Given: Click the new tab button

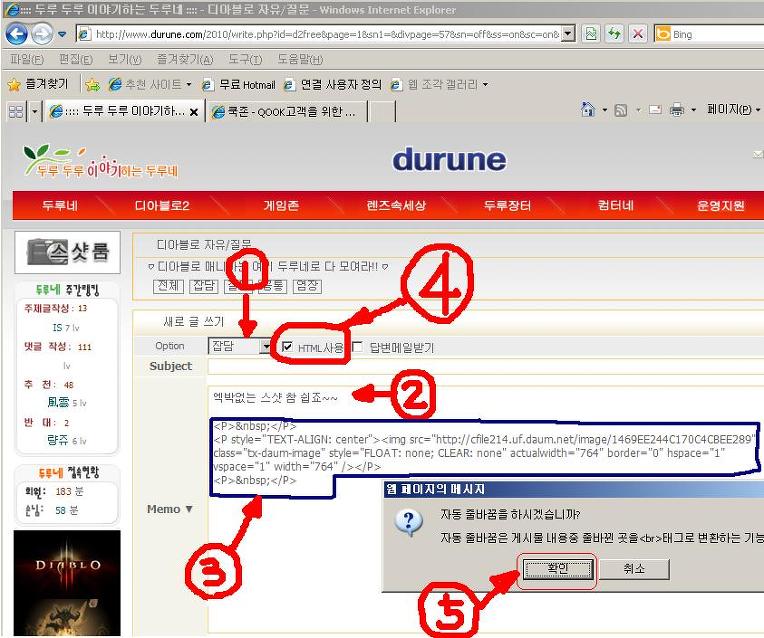Looking at the screenshot, I should point(382,112).
